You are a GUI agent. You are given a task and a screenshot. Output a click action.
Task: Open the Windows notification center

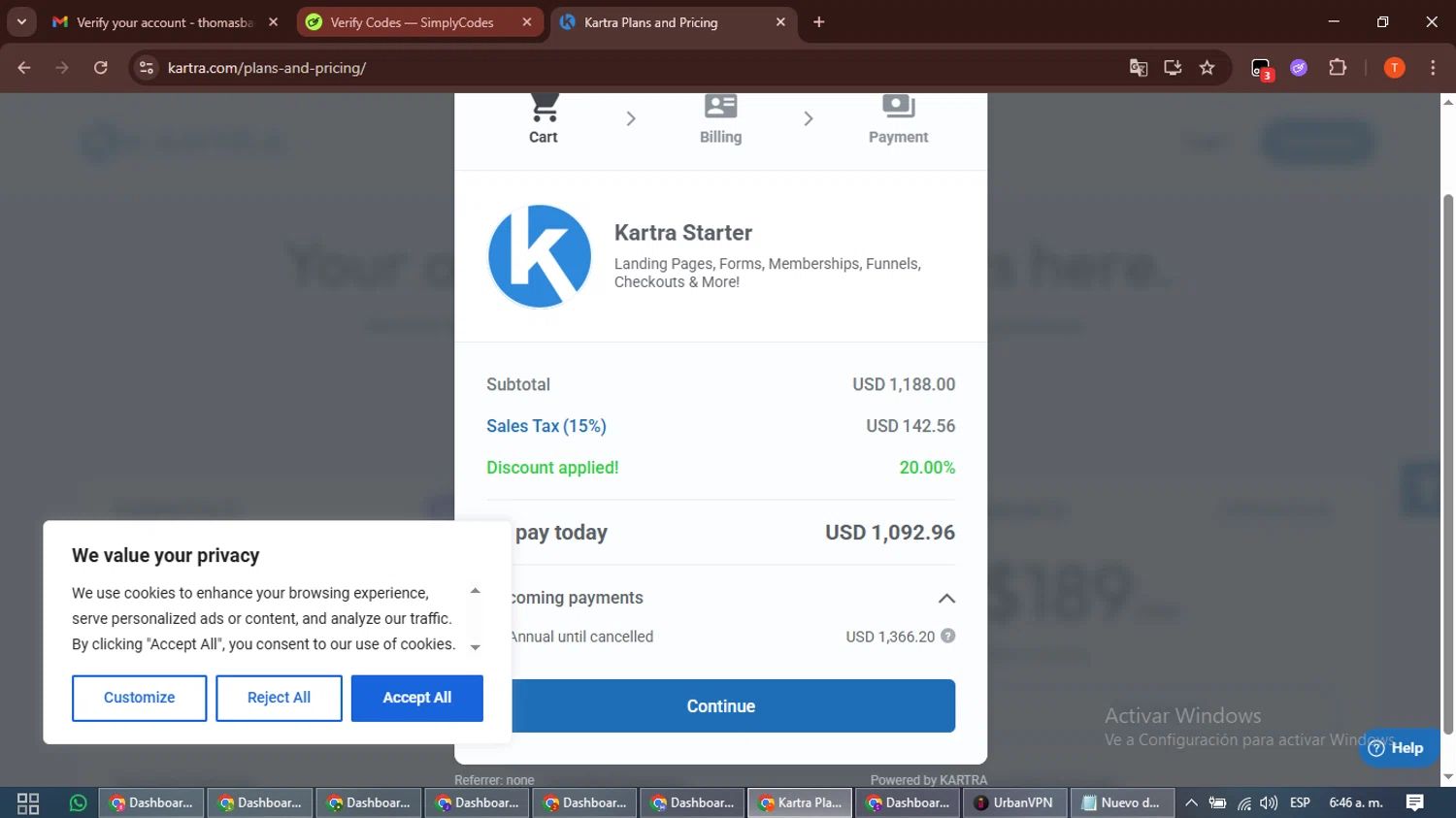coord(1414,803)
